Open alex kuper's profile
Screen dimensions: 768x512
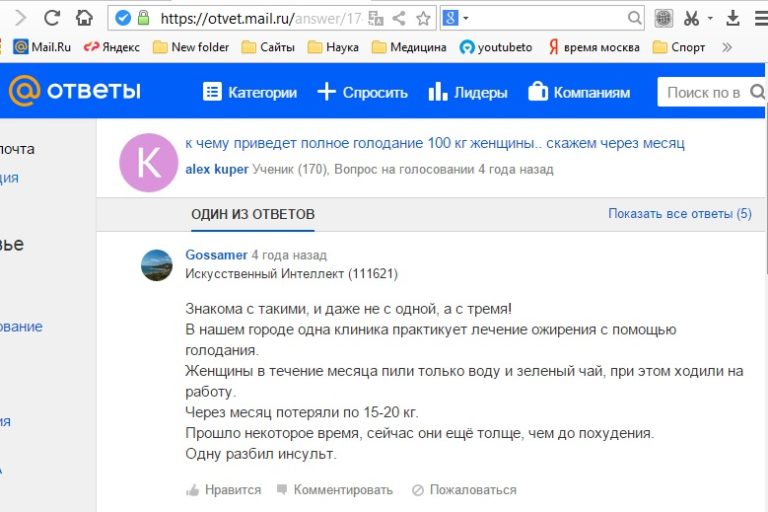216,169
